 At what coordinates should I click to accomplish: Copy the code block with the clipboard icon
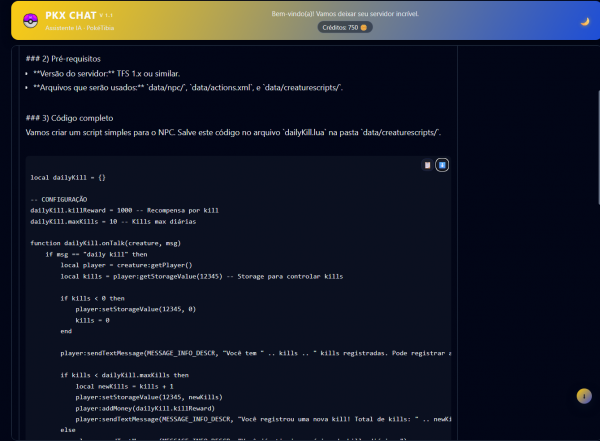427,164
